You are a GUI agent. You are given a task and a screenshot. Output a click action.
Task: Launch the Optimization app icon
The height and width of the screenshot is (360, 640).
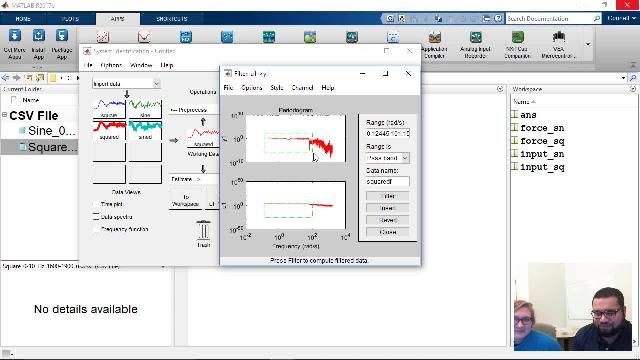coord(144,37)
